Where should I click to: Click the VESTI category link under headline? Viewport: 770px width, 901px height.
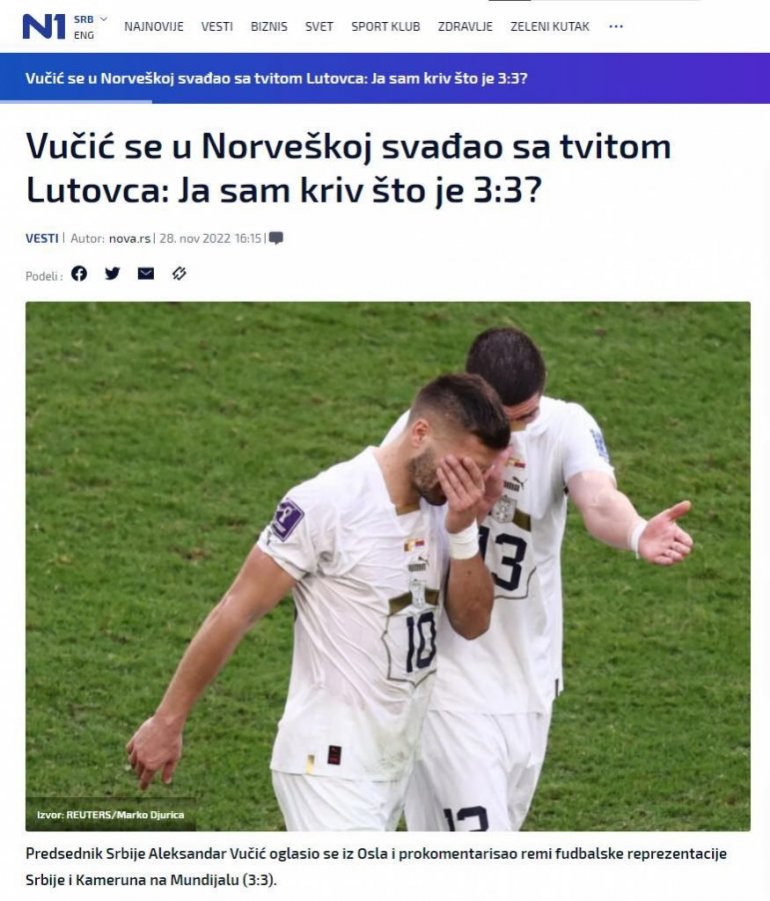tap(42, 238)
